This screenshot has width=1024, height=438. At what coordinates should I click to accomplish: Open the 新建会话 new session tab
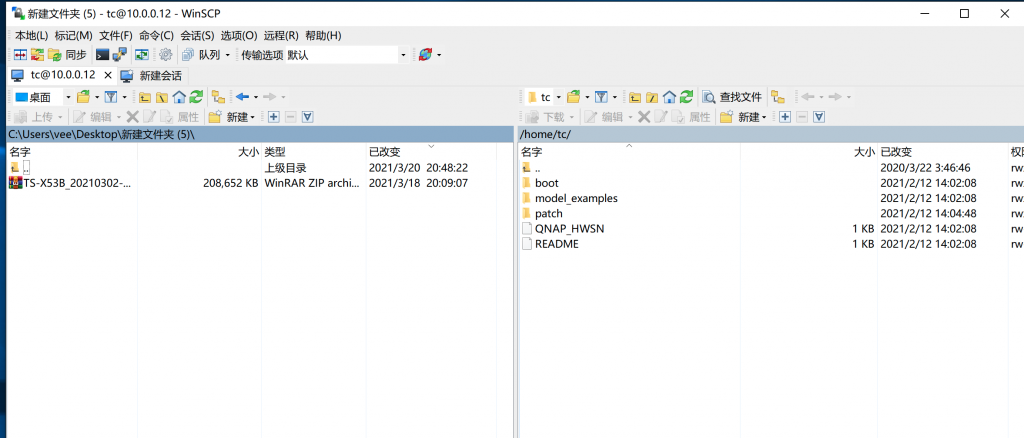[152, 75]
